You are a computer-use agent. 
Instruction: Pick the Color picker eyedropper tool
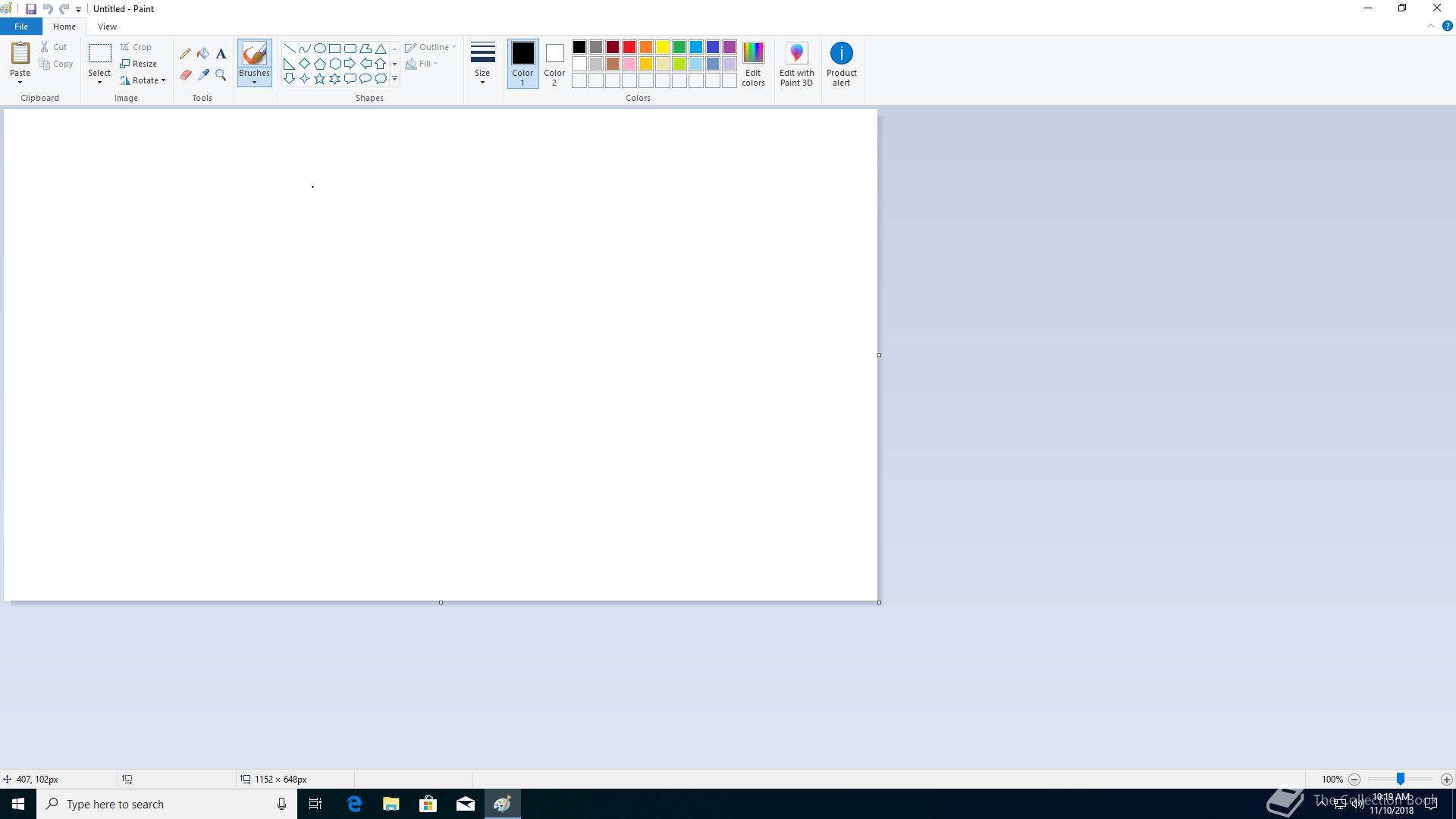coord(203,75)
